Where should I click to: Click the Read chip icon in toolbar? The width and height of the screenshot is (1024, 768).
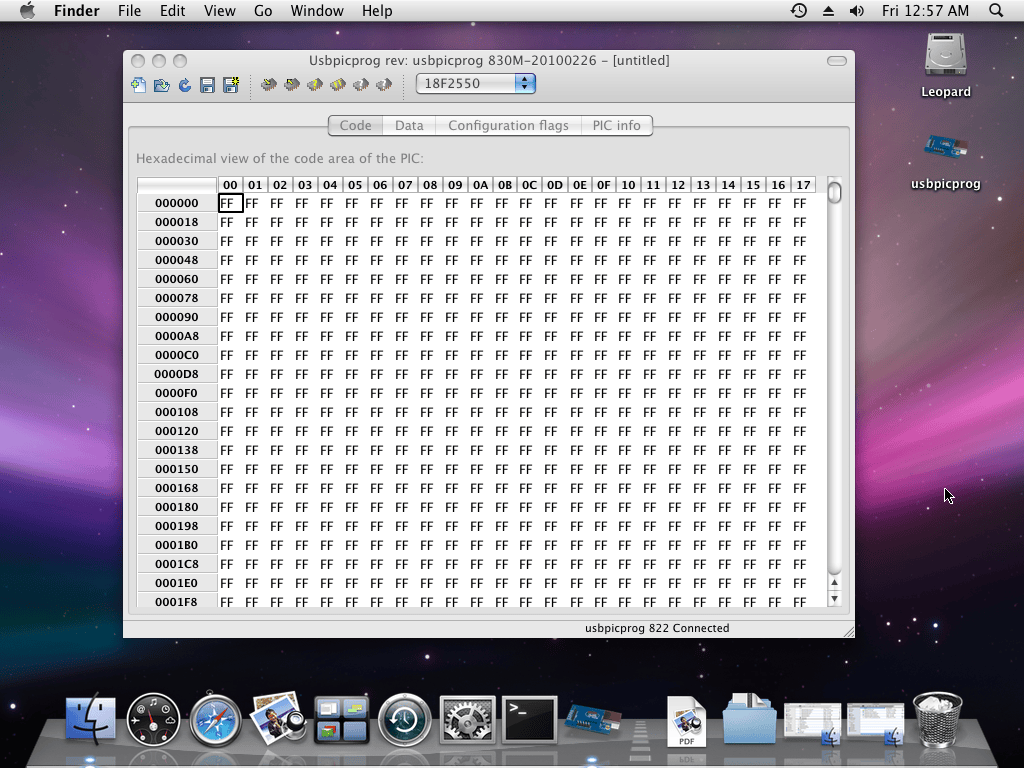tap(292, 84)
